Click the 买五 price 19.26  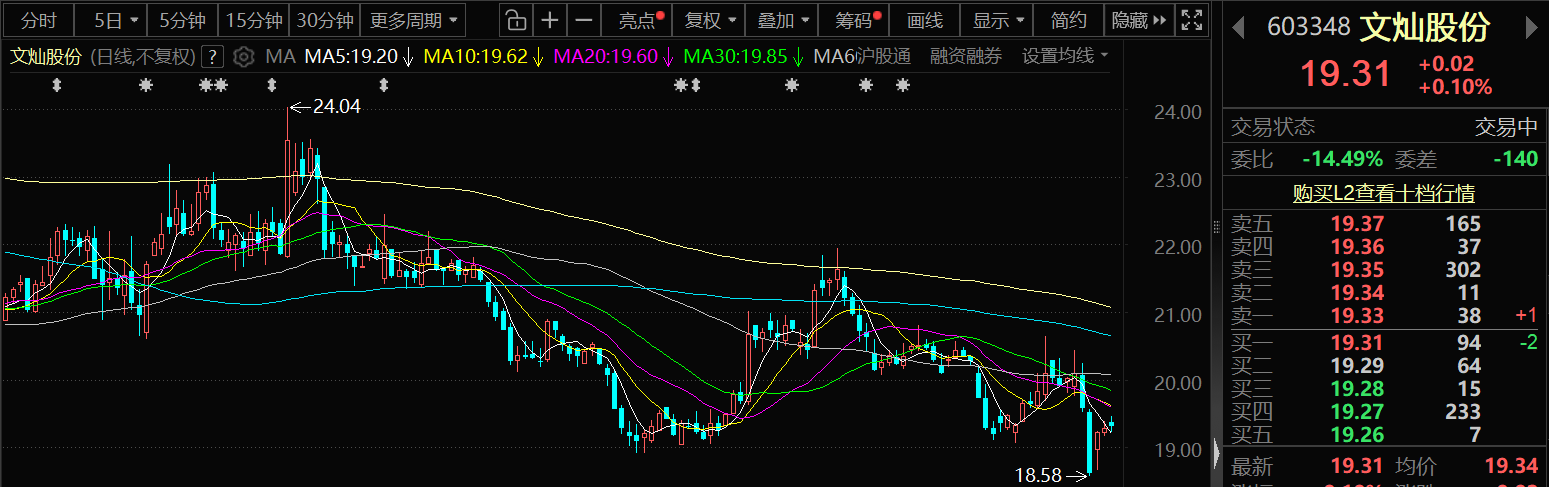pyautogui.click(x=1357, y=435)
